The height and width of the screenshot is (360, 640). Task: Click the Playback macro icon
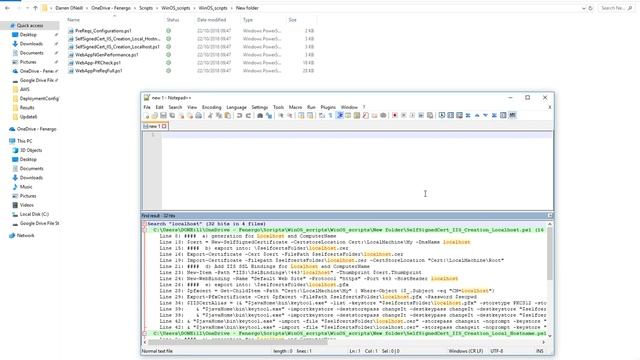[412, 116]
